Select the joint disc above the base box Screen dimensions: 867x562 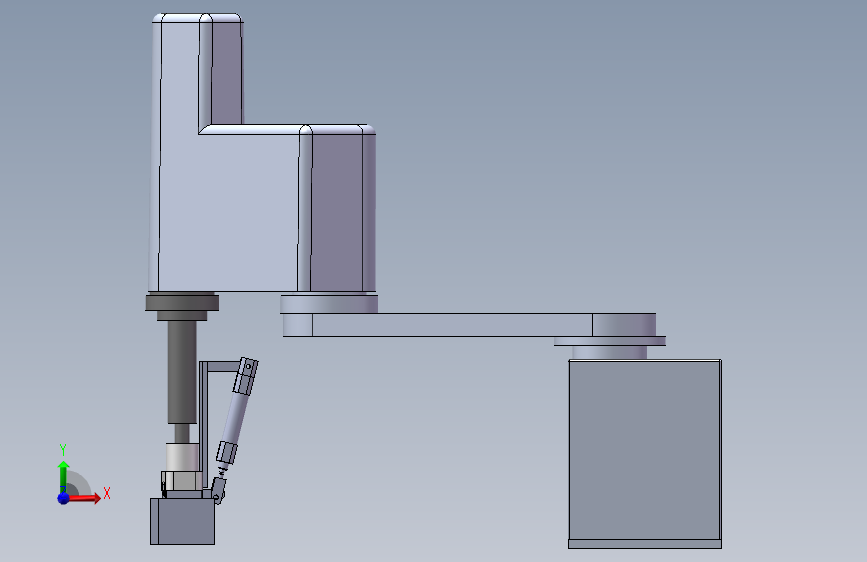coord(610,341)
